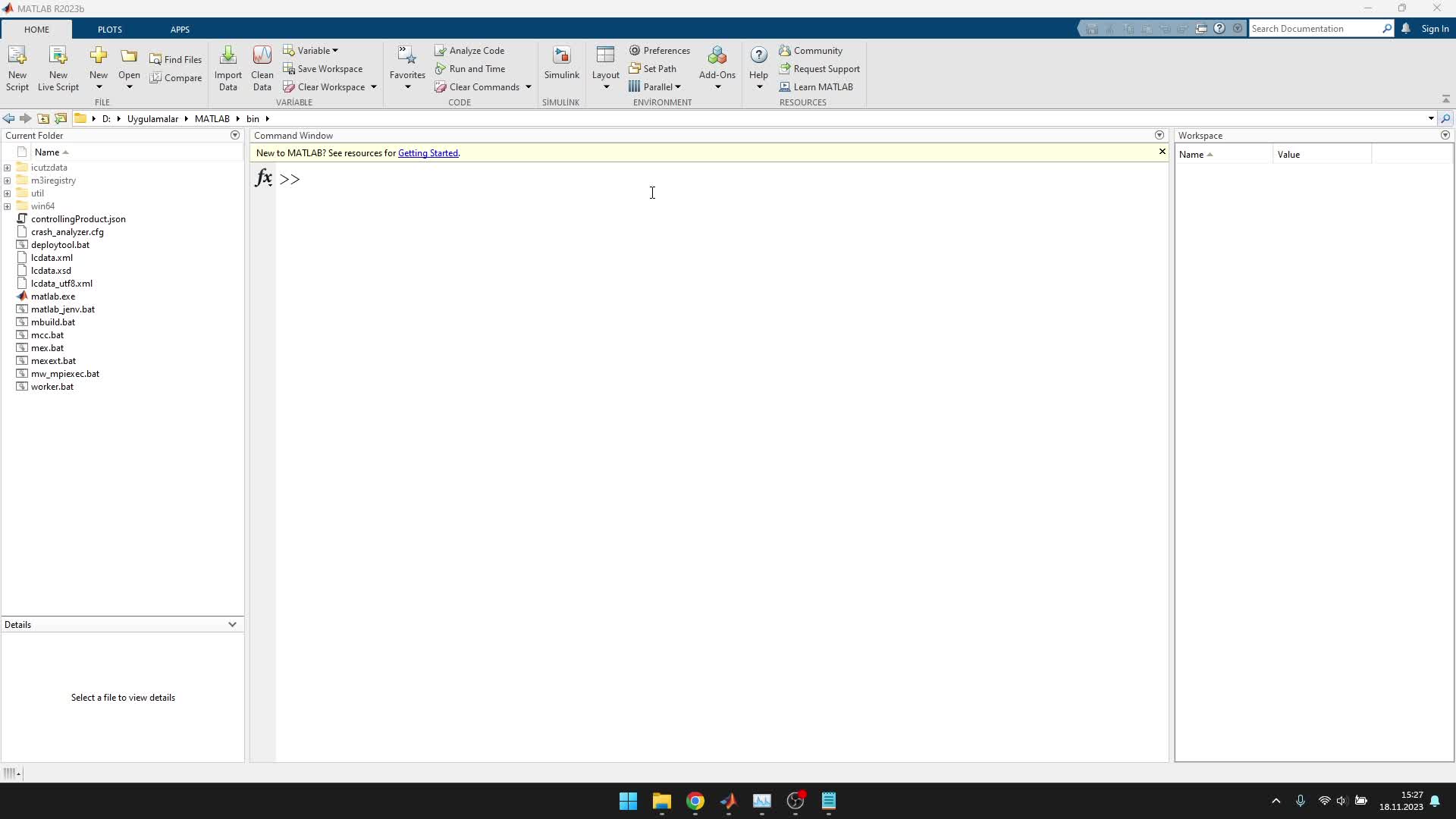This screenshot has width=1456, height=819.
Task: Open the Compare tool
Action: click(176, 77)
